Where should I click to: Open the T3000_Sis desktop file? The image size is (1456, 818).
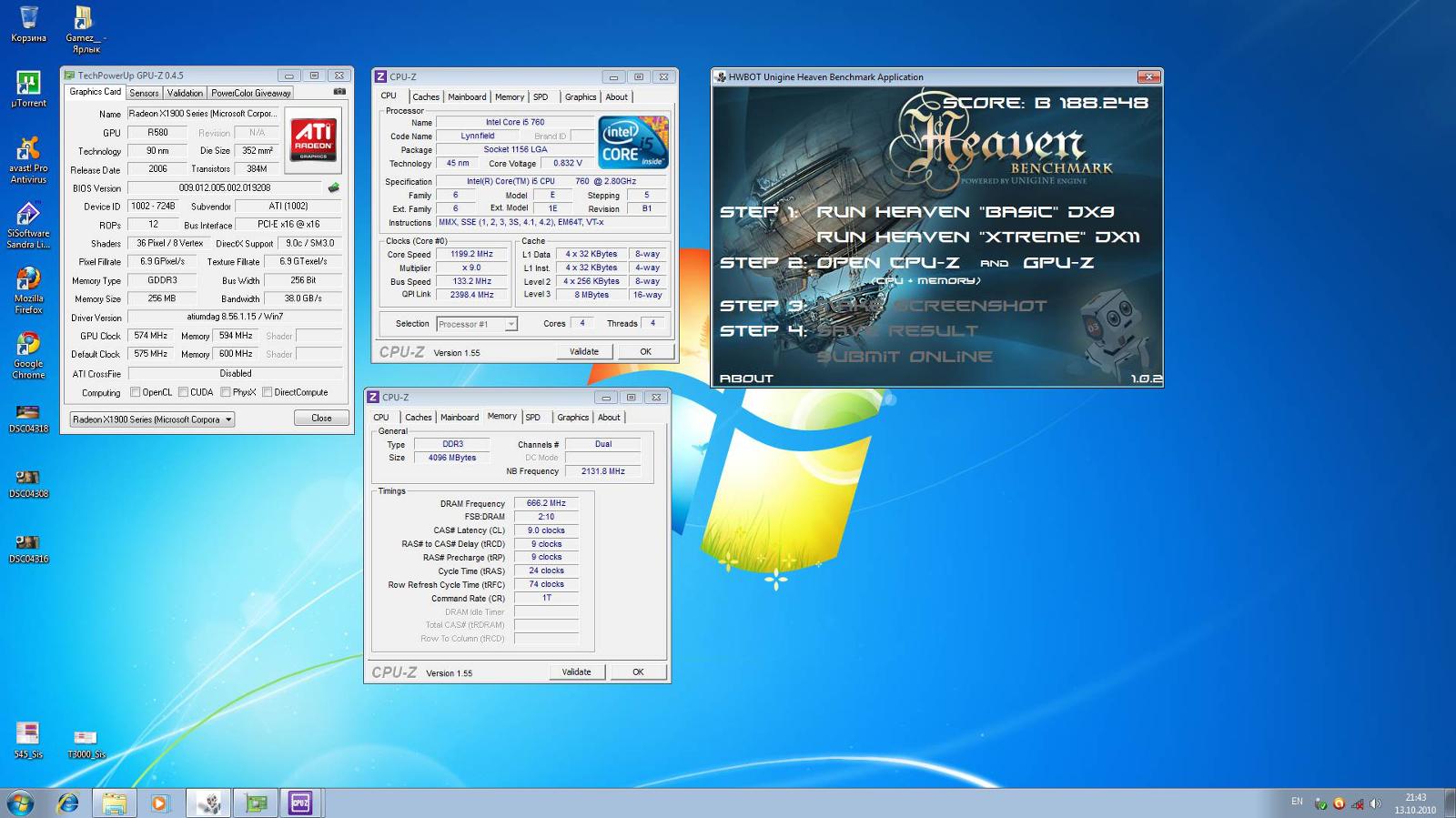pos(86,742)
